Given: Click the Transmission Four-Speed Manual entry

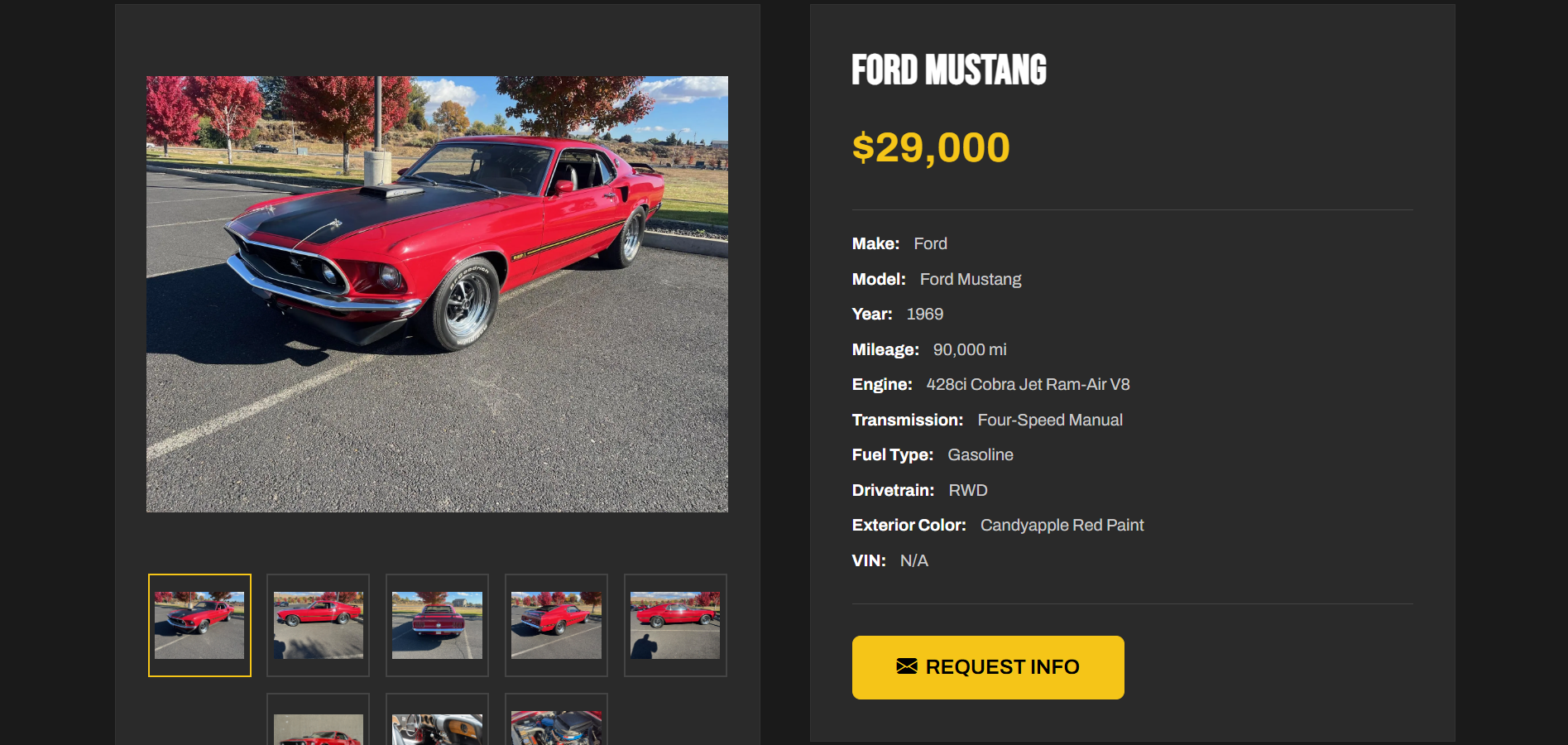Looking at the screenshot, I should [x=987, y=420].
